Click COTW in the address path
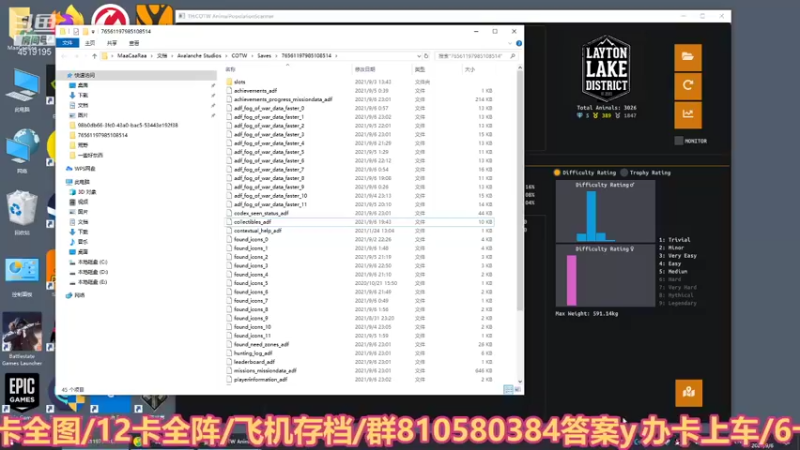Screen dimensions: 800x450 click(239, 56)
